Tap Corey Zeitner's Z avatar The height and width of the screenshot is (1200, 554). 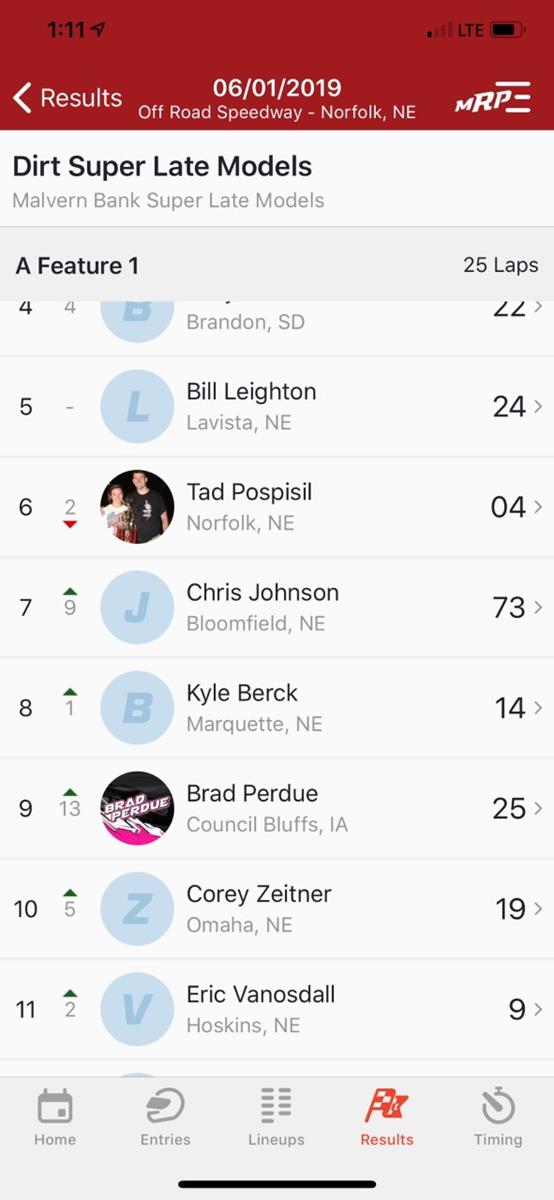click(x=137, y=909)
